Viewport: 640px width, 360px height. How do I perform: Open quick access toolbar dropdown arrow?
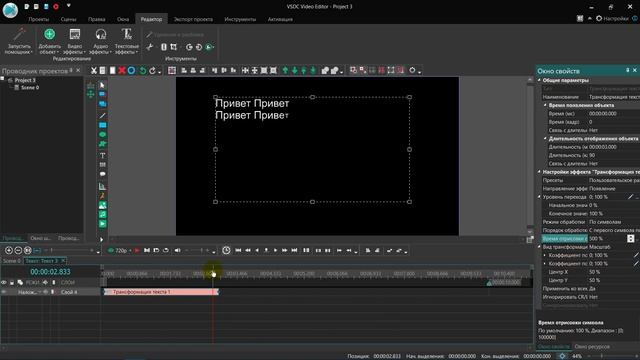click(69, 6)
